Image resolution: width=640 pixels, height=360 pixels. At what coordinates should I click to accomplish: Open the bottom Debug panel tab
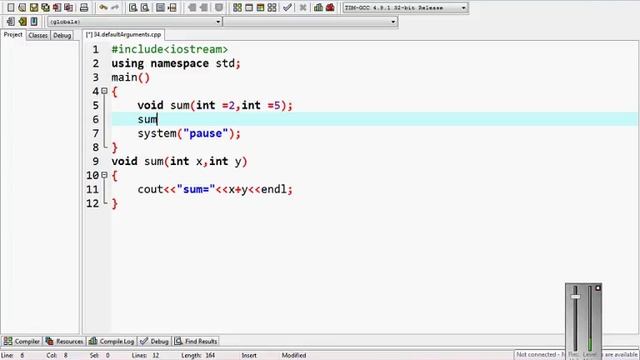[x=154, y=341]
